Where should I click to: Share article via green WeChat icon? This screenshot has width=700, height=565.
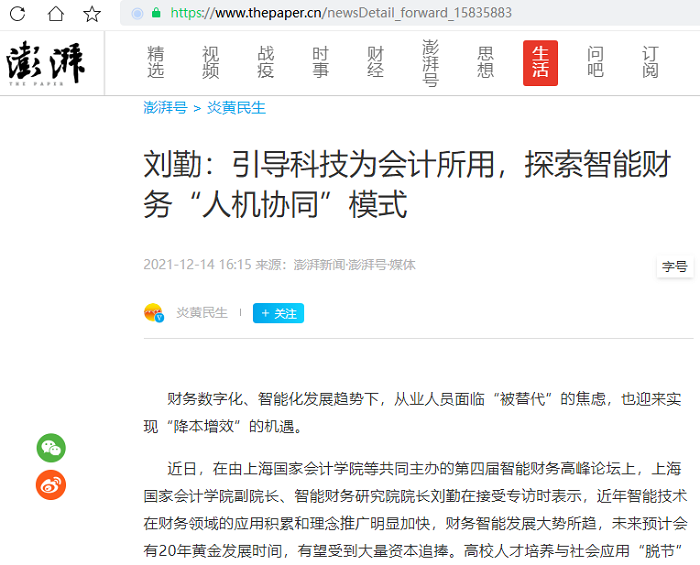click(x=51, y=448)
